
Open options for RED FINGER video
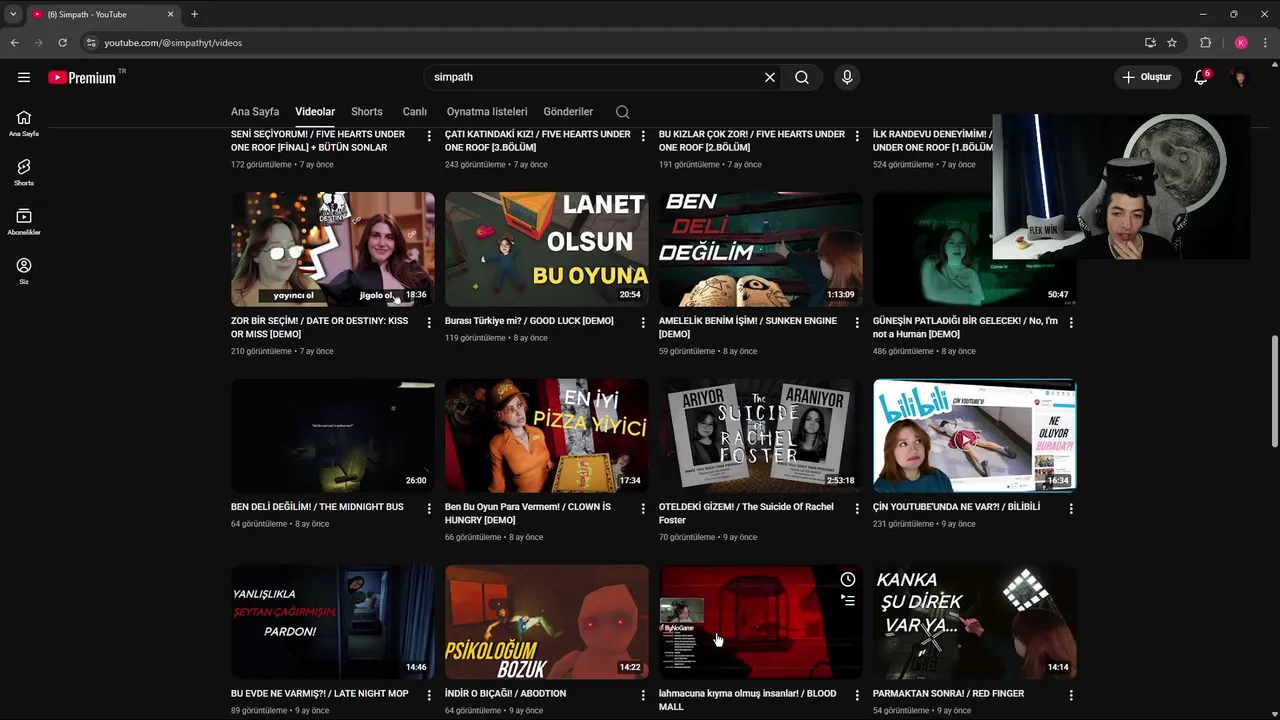(1071, 695)
